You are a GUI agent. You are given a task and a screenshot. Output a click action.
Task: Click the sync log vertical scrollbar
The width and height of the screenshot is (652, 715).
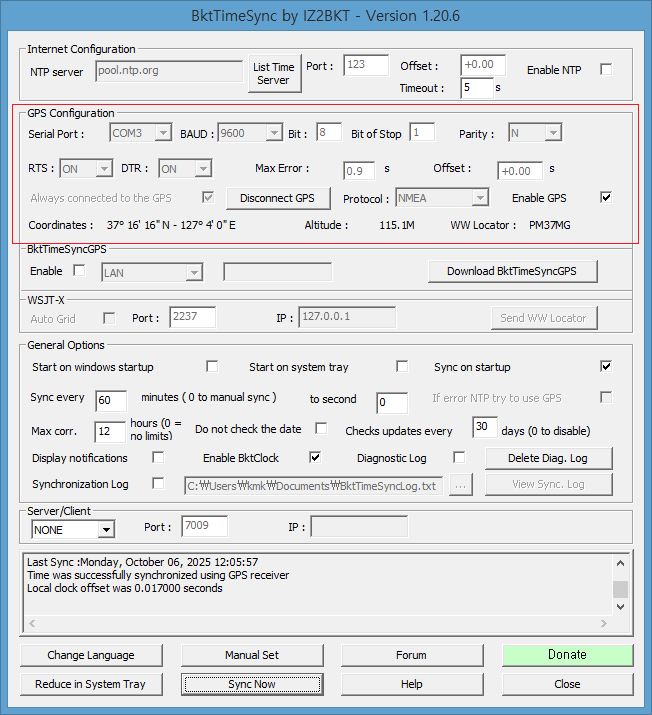pyautogui.click(x=620, y=589)
